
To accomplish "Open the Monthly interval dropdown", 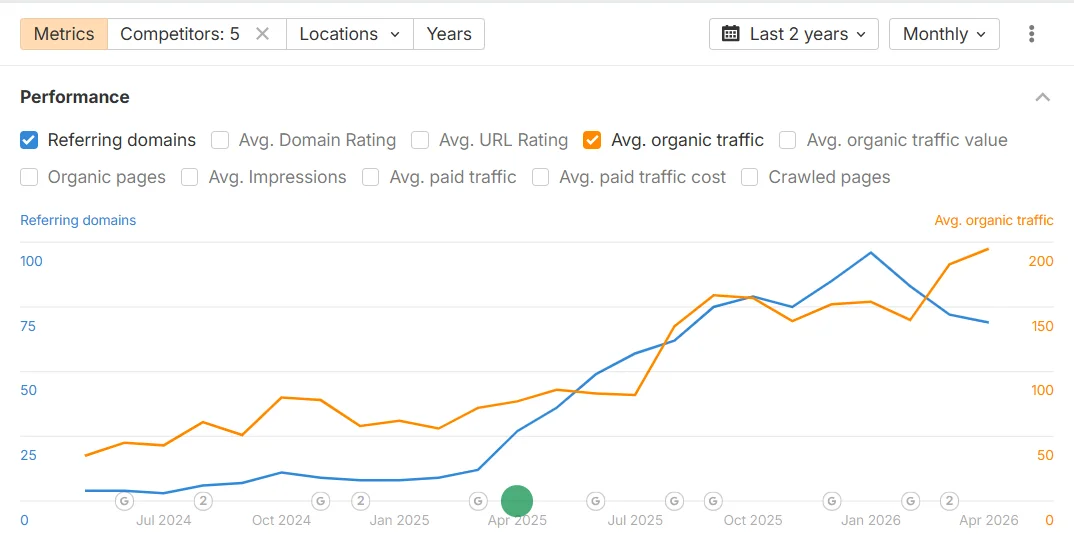I will click(x=943, y=34).
